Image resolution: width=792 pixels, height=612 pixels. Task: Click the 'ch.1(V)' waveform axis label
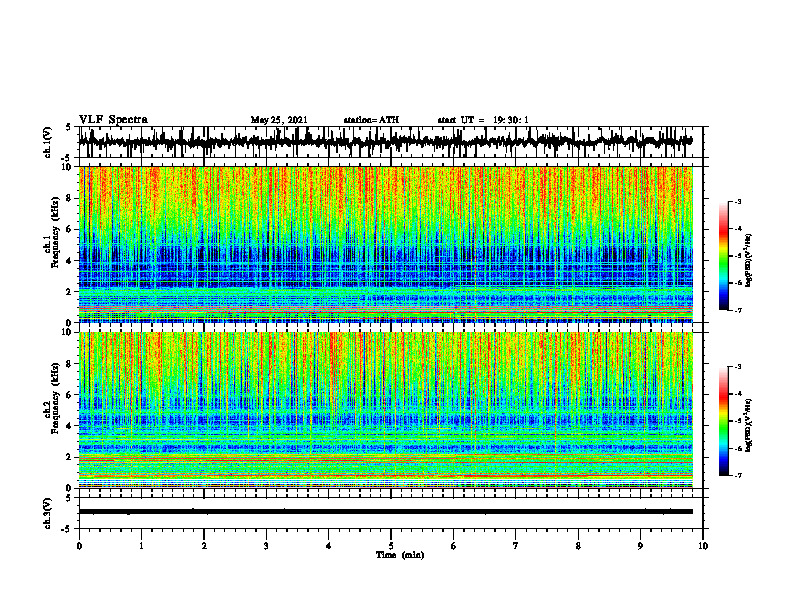click(48, 142)
